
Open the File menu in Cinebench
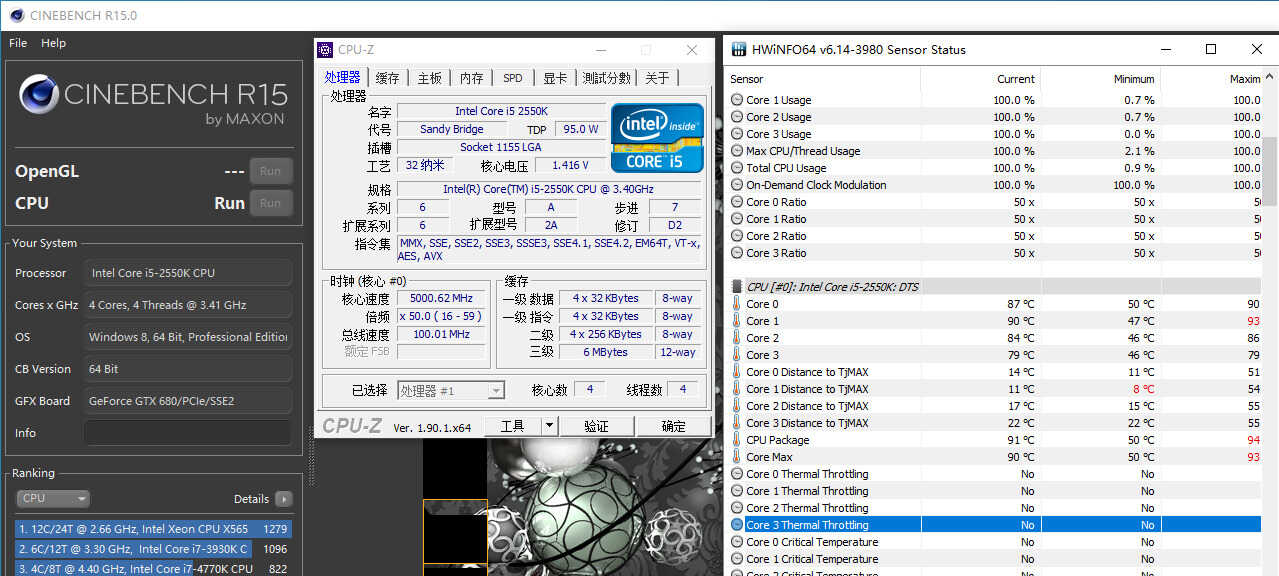click(x=18, y=43)
